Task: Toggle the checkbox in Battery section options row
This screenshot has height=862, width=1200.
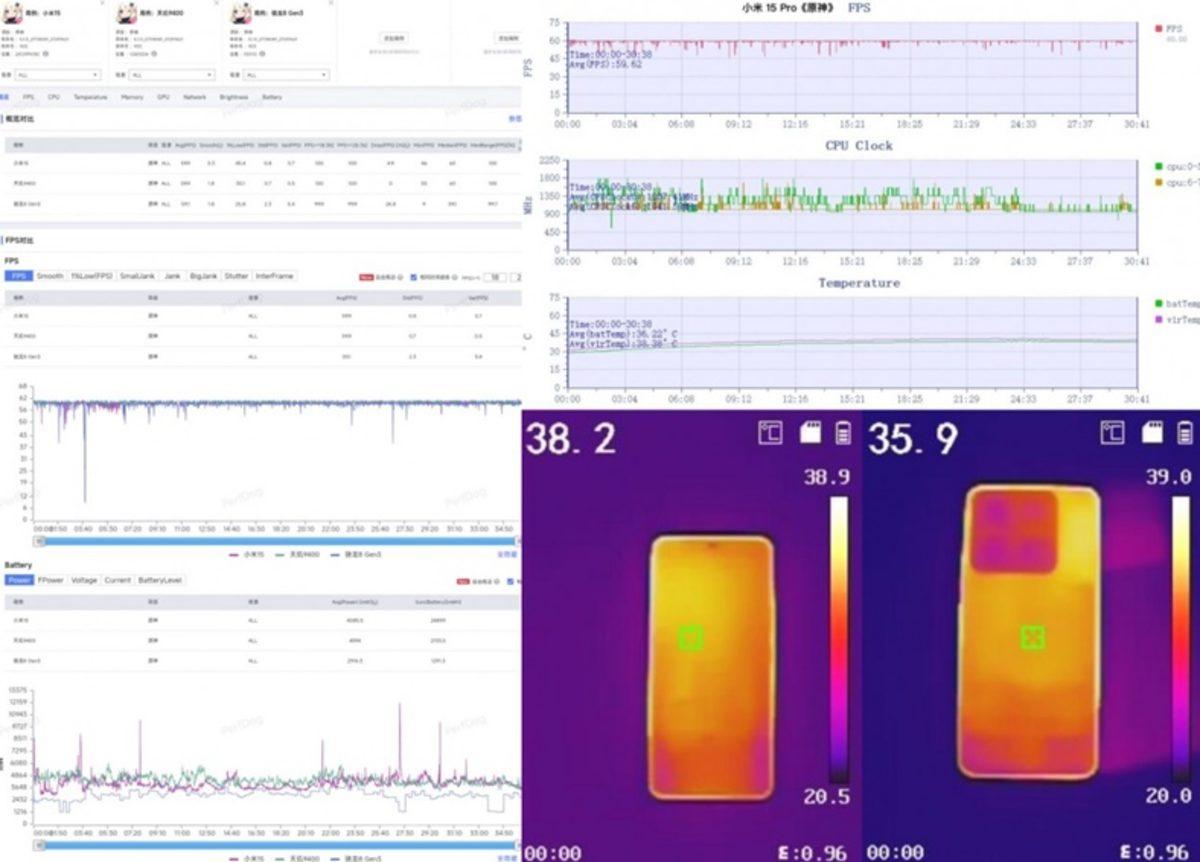Action: [x=509, y=580]
